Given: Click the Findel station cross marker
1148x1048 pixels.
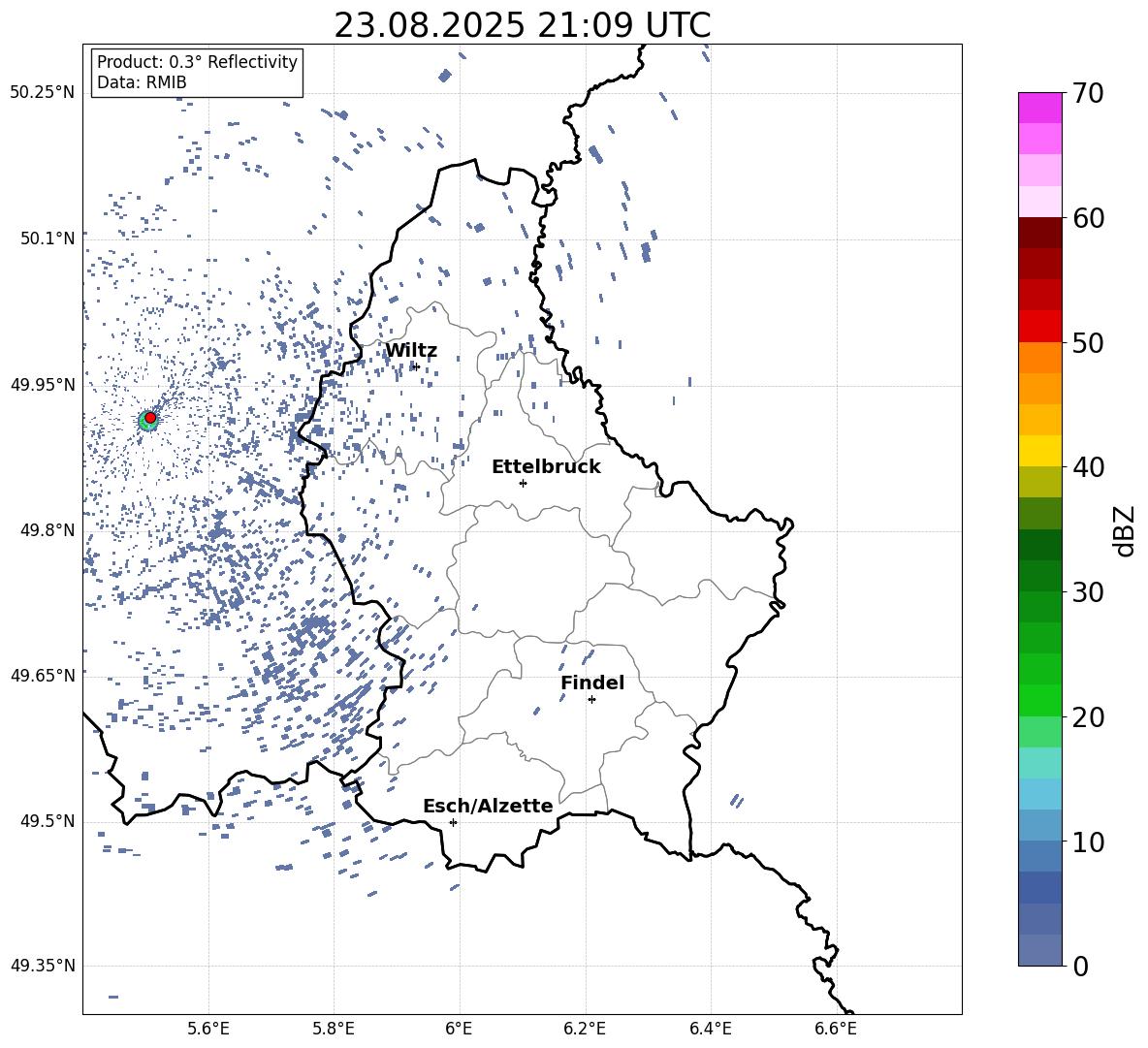Looking at the screenshot, I should tap(591, 700).
